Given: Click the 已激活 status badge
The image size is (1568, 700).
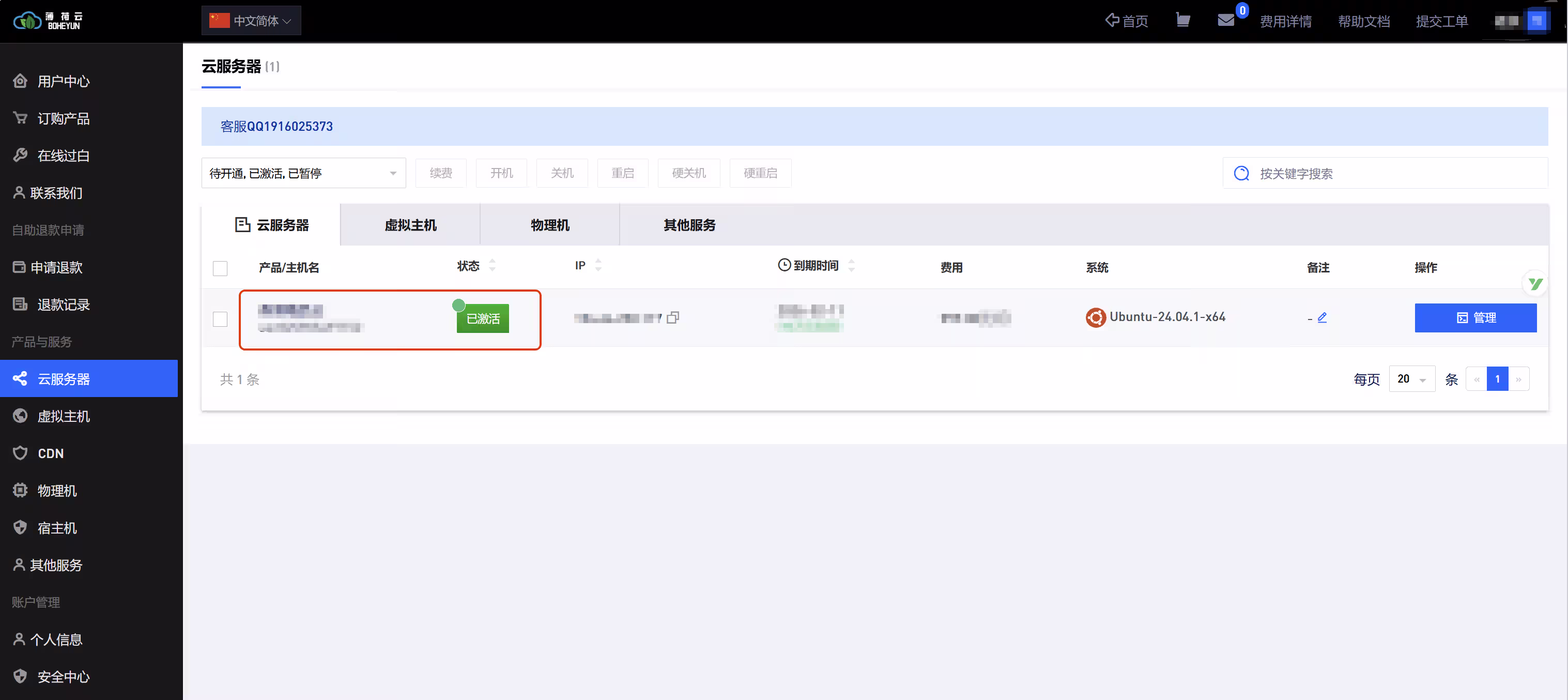Looking at the screenshot, I should pyautogui.click(x=483, y=318).
